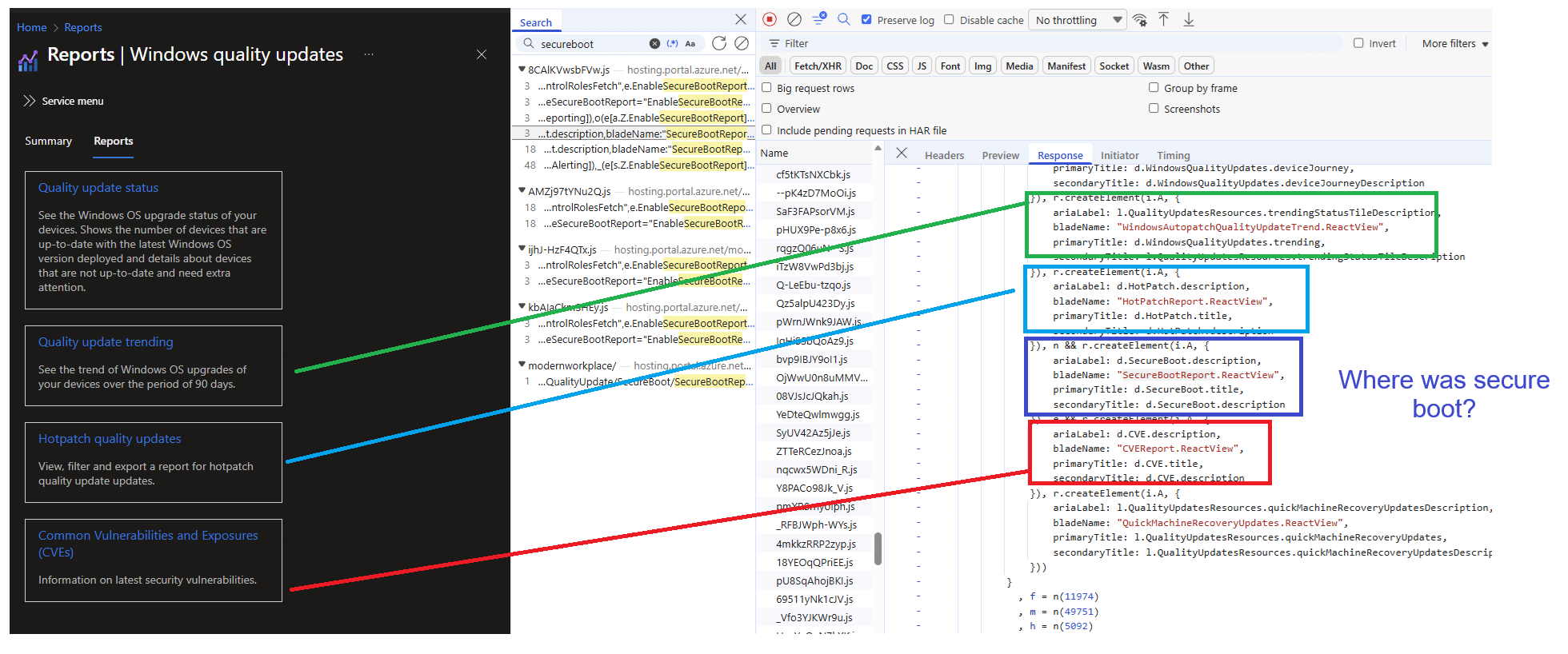Click the export HAR download arrow
The width and height of the screenshot is (1568, 654).
[1189, 19]
